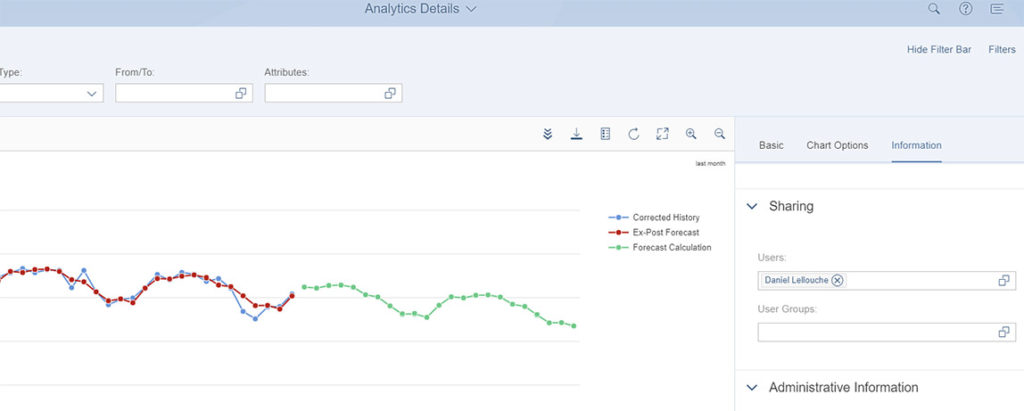The width and height of the screenshot is (1024, 411).
Task: Open help via question mark icon
Action: [x=965, y=9]
